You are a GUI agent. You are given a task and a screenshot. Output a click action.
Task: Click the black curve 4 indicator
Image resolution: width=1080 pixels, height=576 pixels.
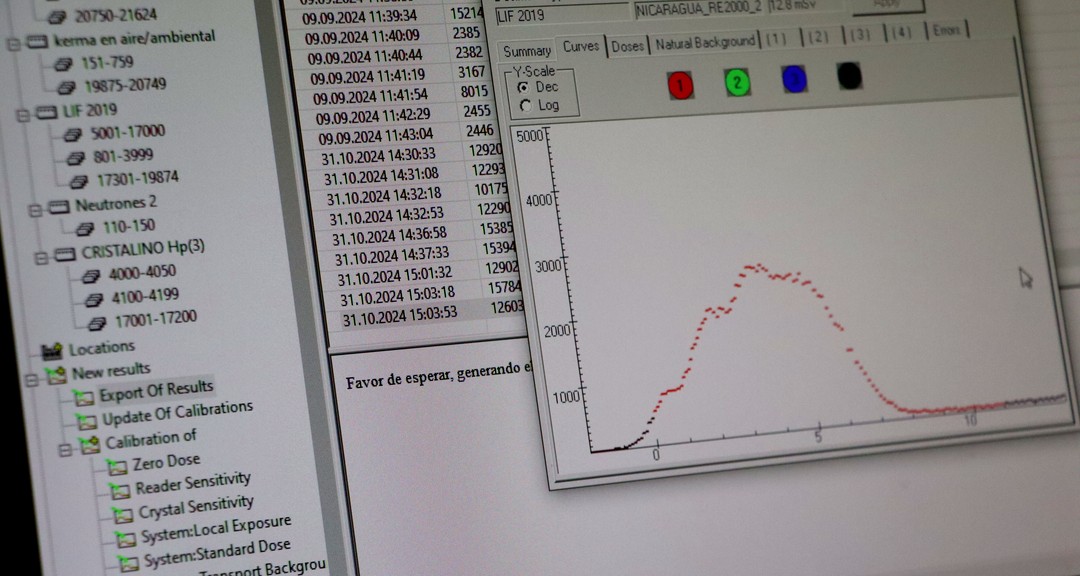pos(850,77)
